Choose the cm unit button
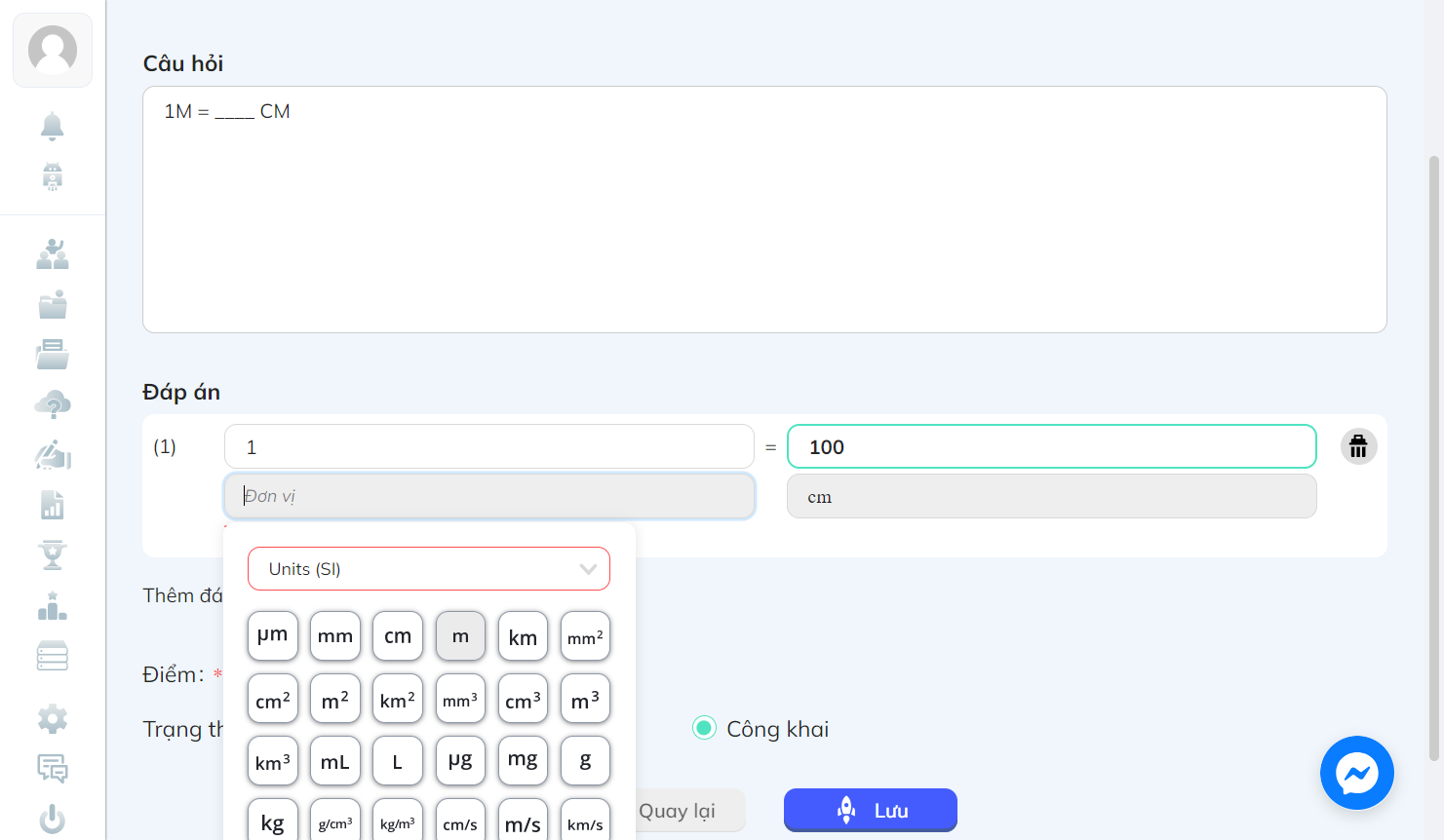Viewport: 1444px width, 840px height. tap(398, 635)
